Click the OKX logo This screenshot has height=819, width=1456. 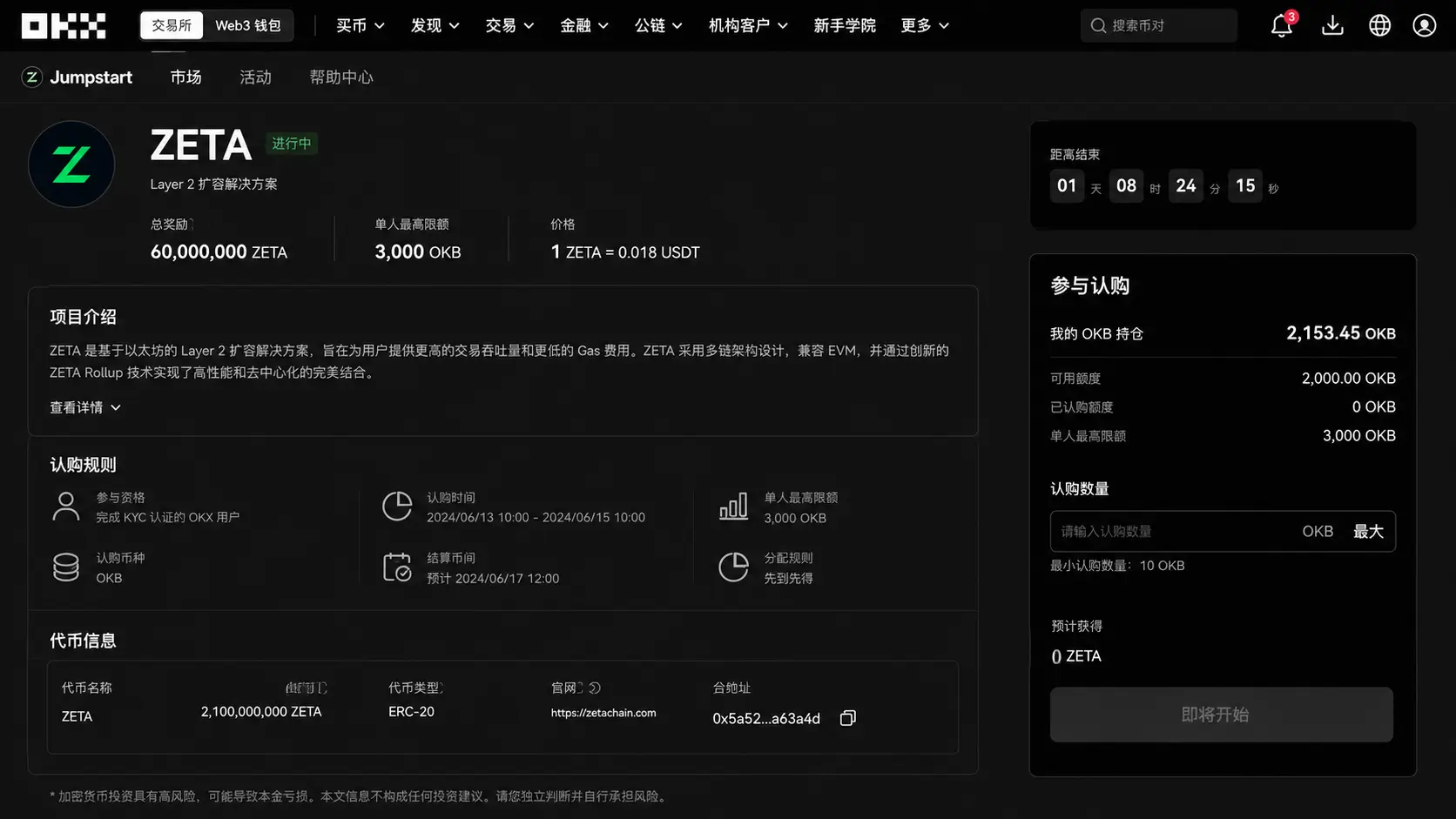pos(64,25)
